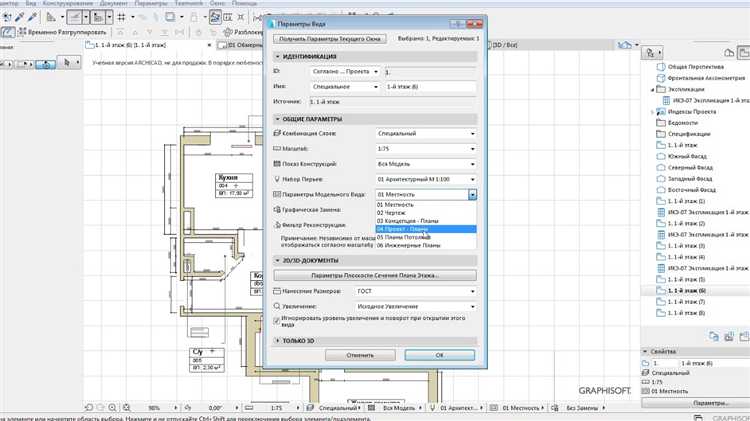Image resolution: width=750 pixels, height=421 pixels.
Task: Open the Имя 'Специальное' dropdown
Action: point(345,87)
